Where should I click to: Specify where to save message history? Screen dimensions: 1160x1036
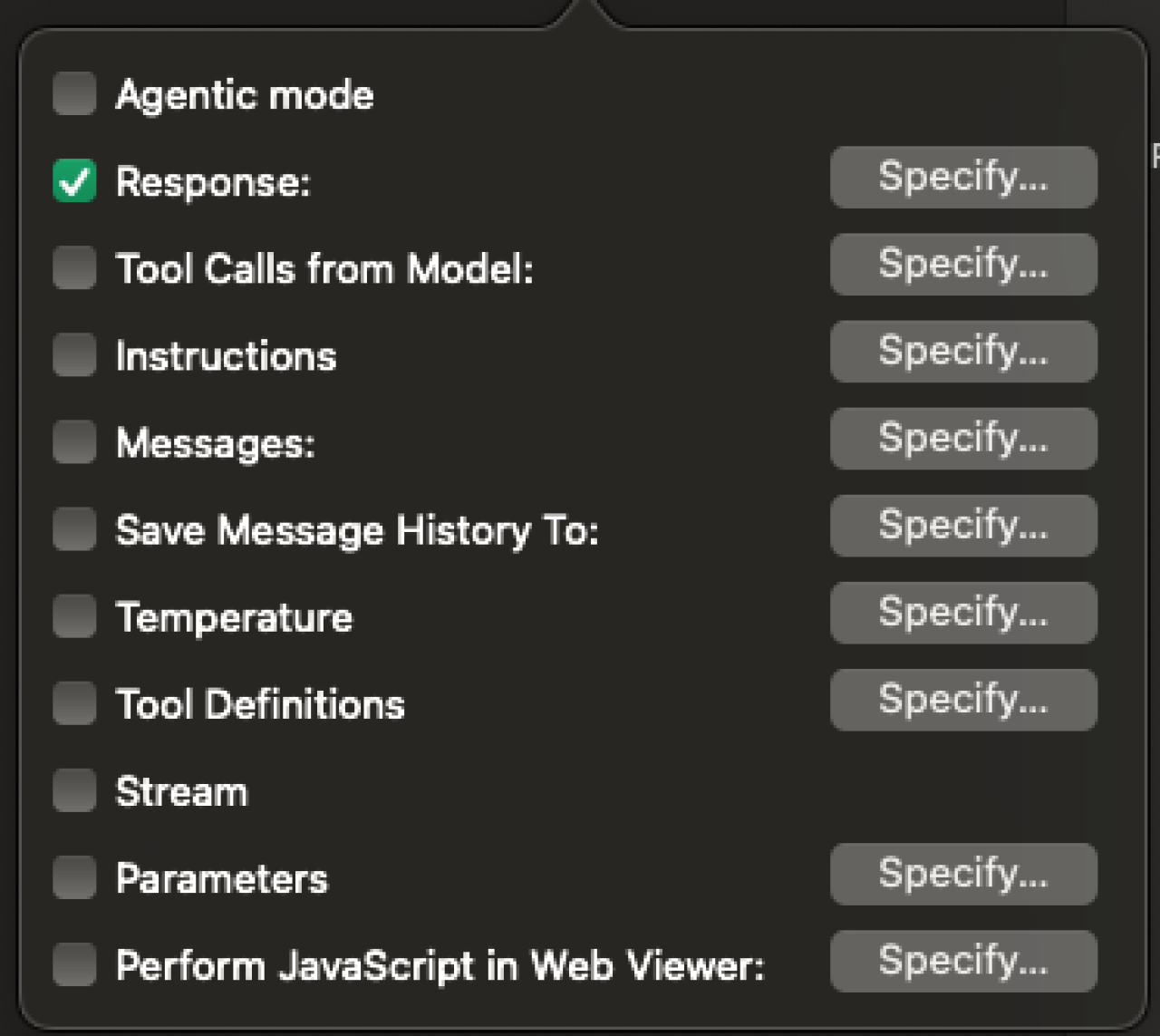click(962, 526)
